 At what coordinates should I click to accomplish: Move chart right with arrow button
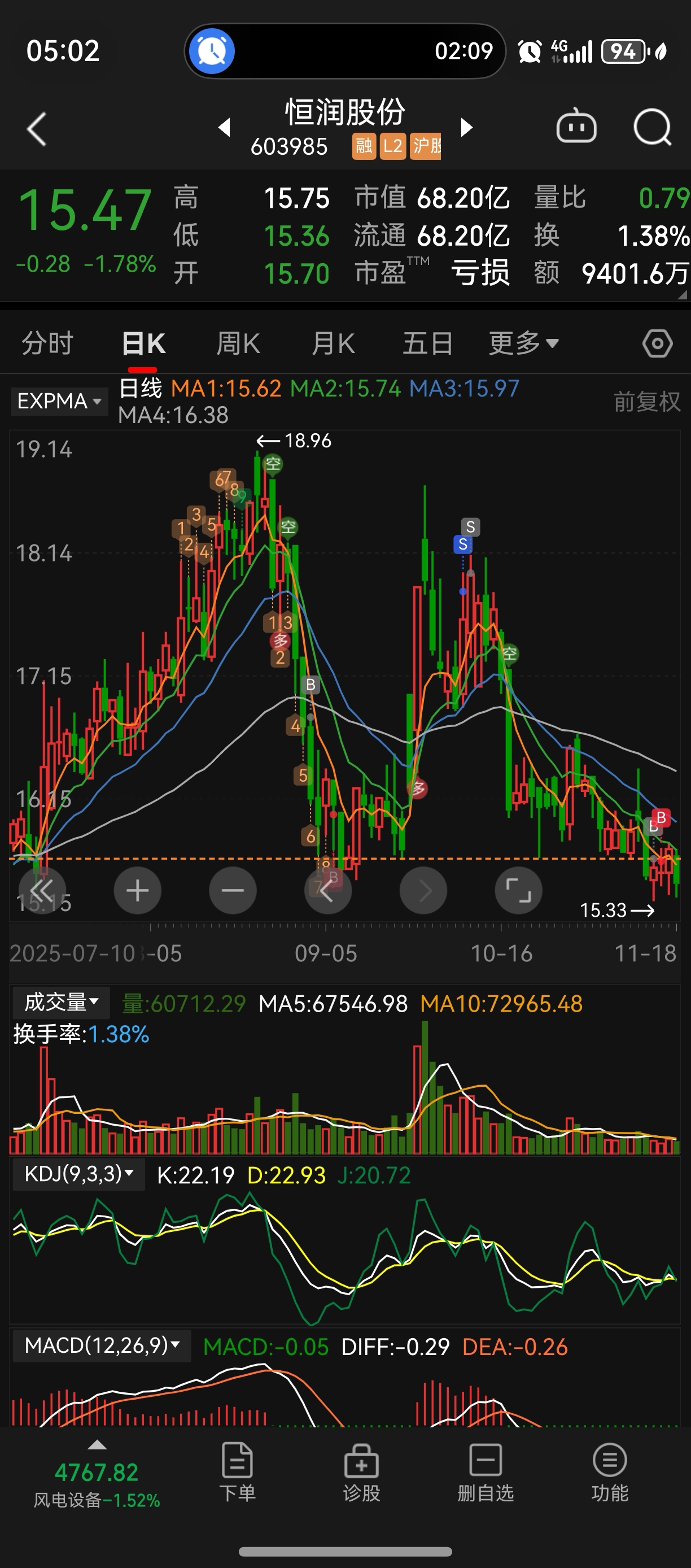pos(423,891)
